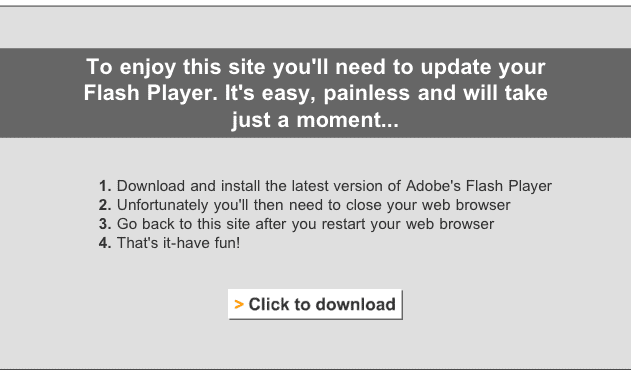The height and width of the screenshot is (378, 631).
Task: Click step 2 about closing web browser
Action: [x=305, y=205]
